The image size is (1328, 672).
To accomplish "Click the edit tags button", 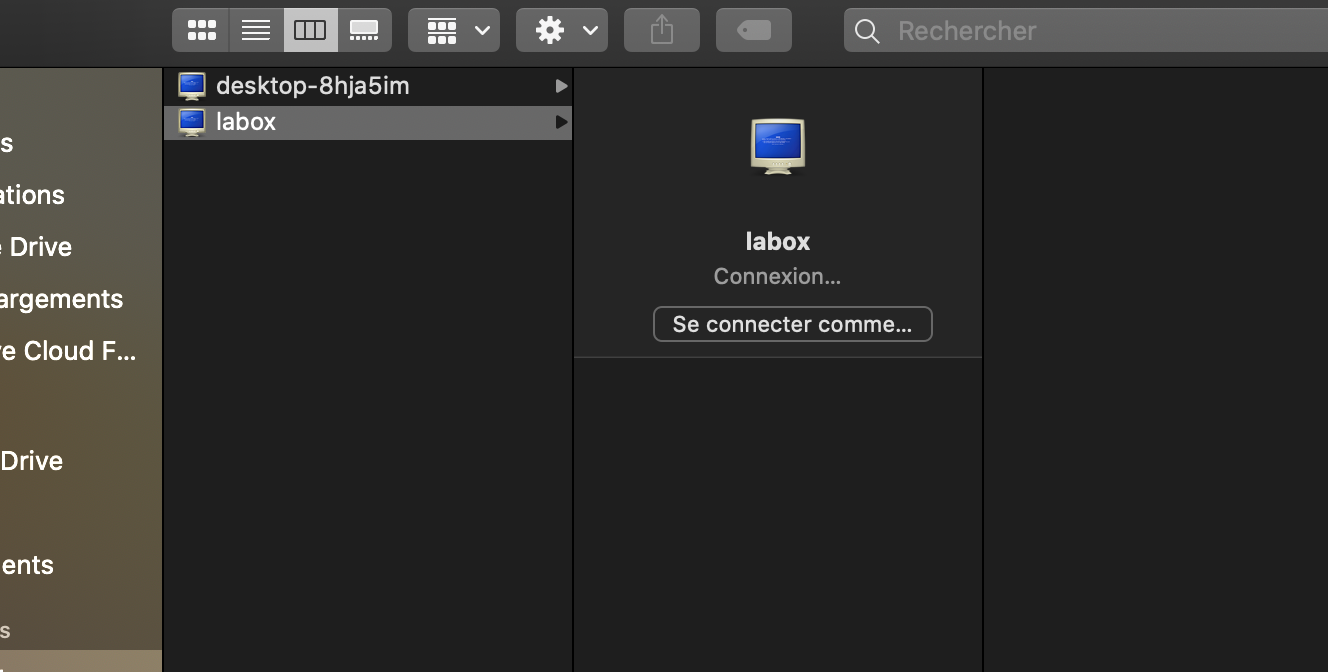I will (x=754, y=31).
